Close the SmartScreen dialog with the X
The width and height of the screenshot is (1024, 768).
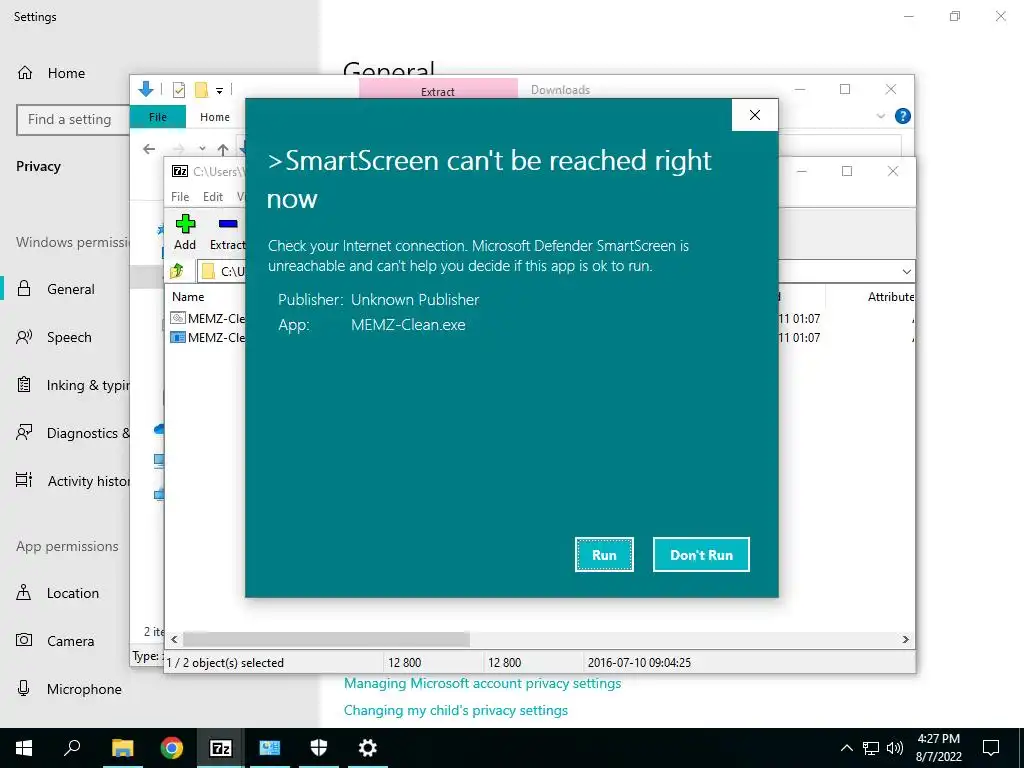755,115
